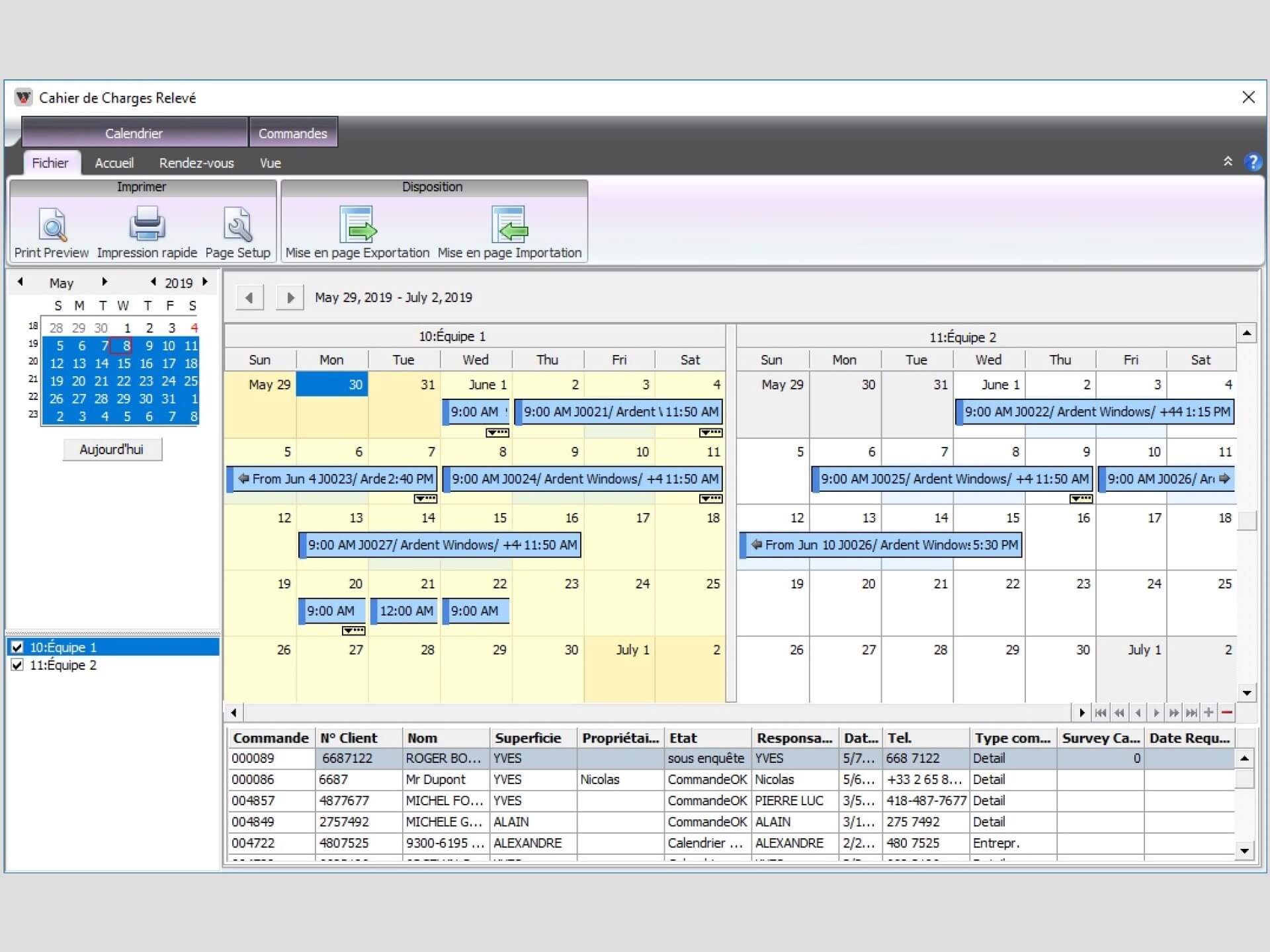Open the blue help question mark
The image size is (1270, 952).
1252,162
